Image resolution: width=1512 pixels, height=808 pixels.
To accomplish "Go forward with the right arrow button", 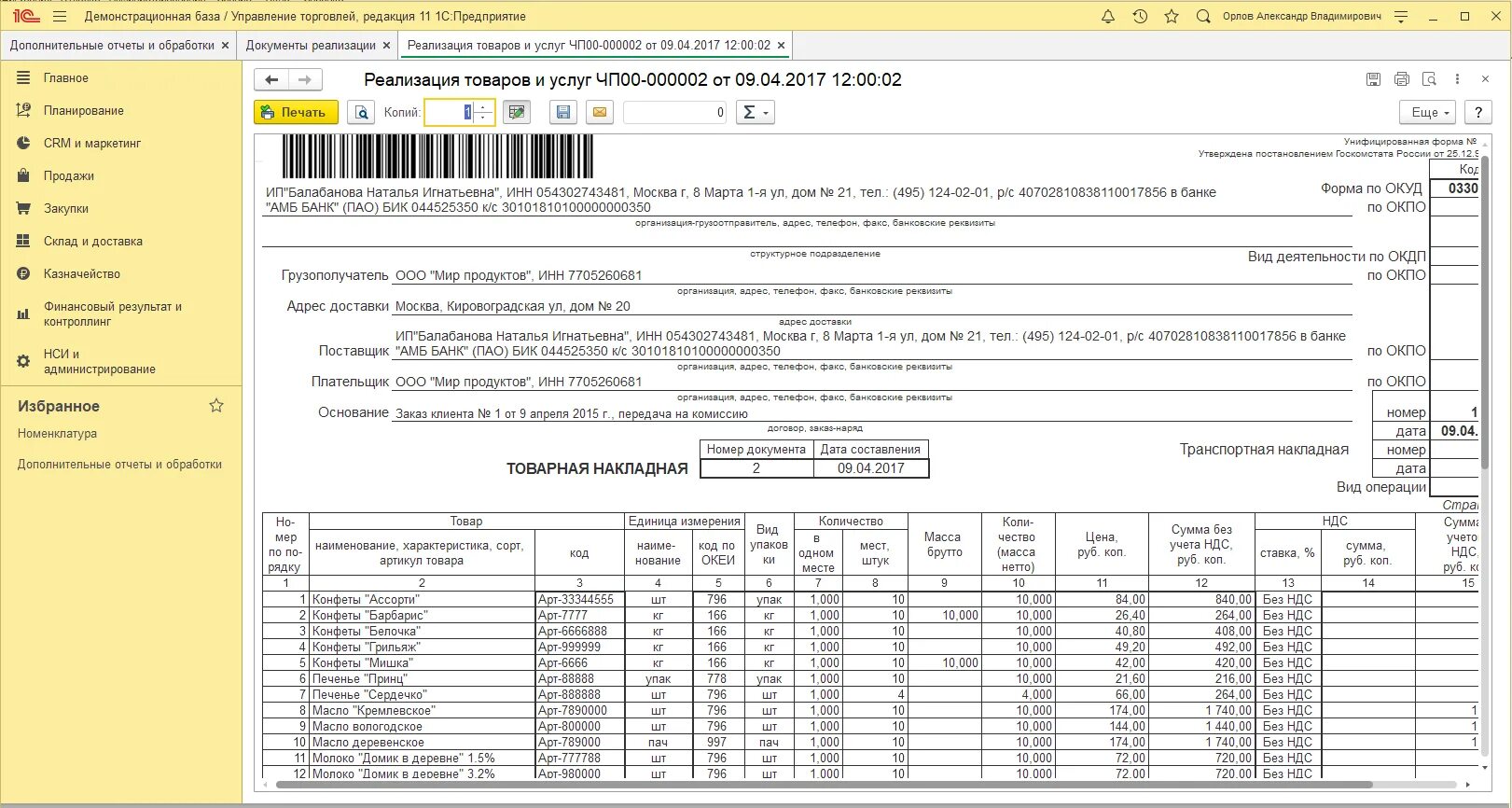I will [305, 79].
